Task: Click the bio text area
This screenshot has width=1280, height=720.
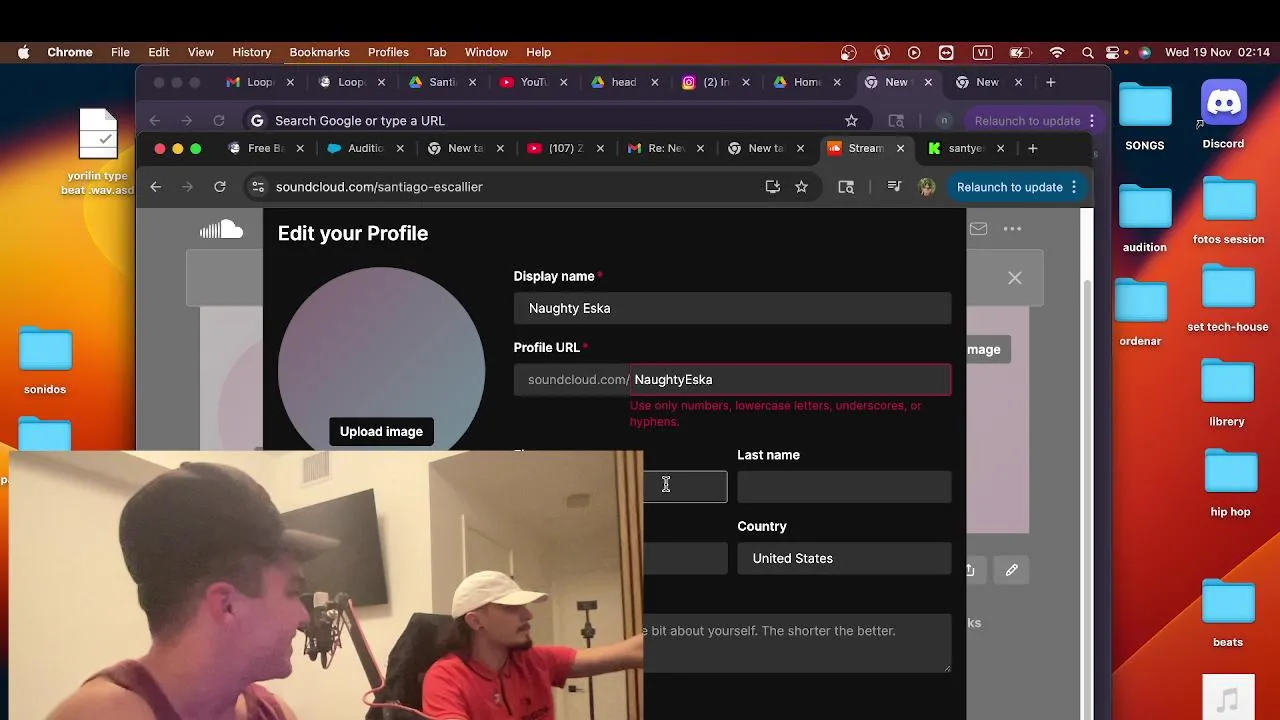Action: (796, 643)
